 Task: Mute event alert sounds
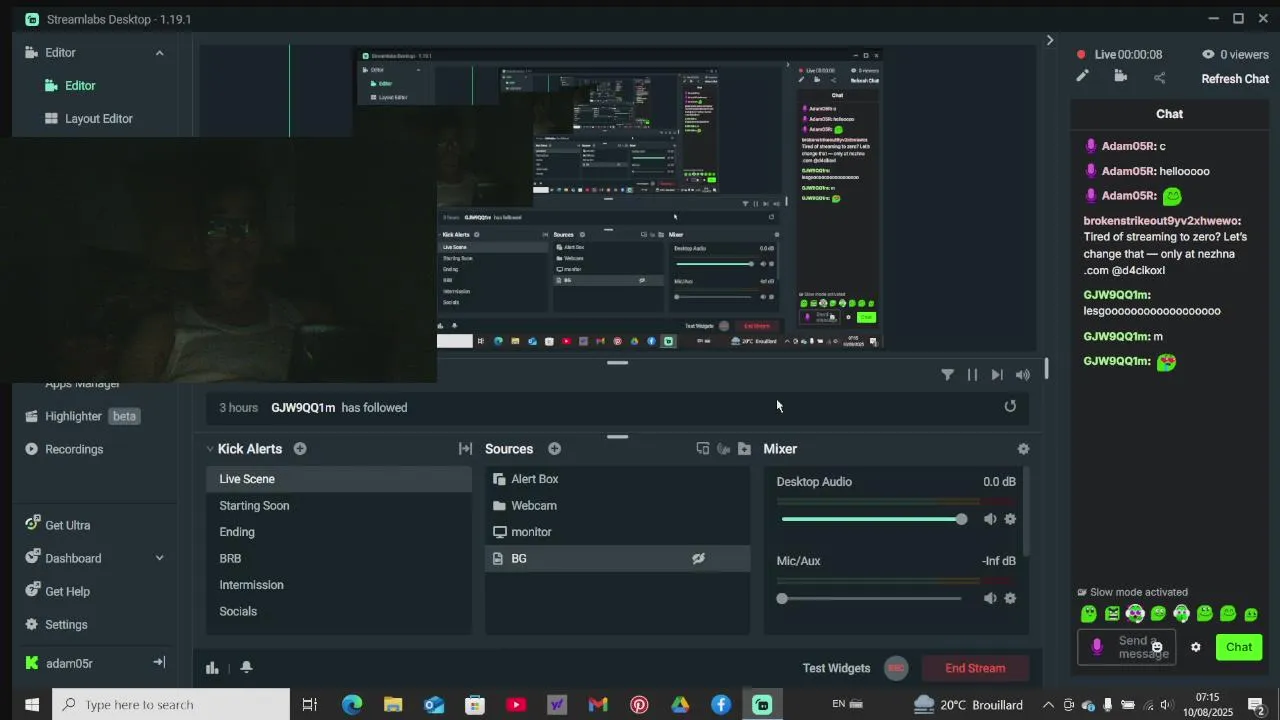pos(1023,374)
